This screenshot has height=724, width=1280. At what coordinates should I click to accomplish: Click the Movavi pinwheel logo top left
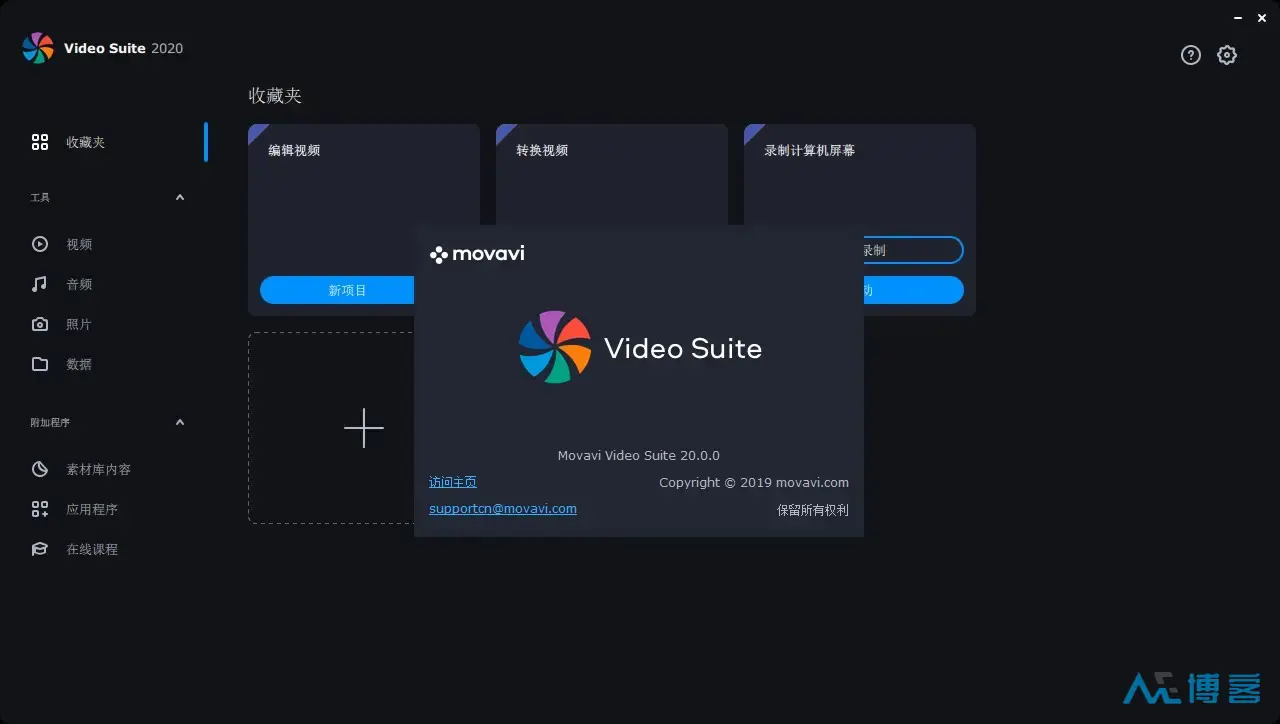tap(36, 47)
